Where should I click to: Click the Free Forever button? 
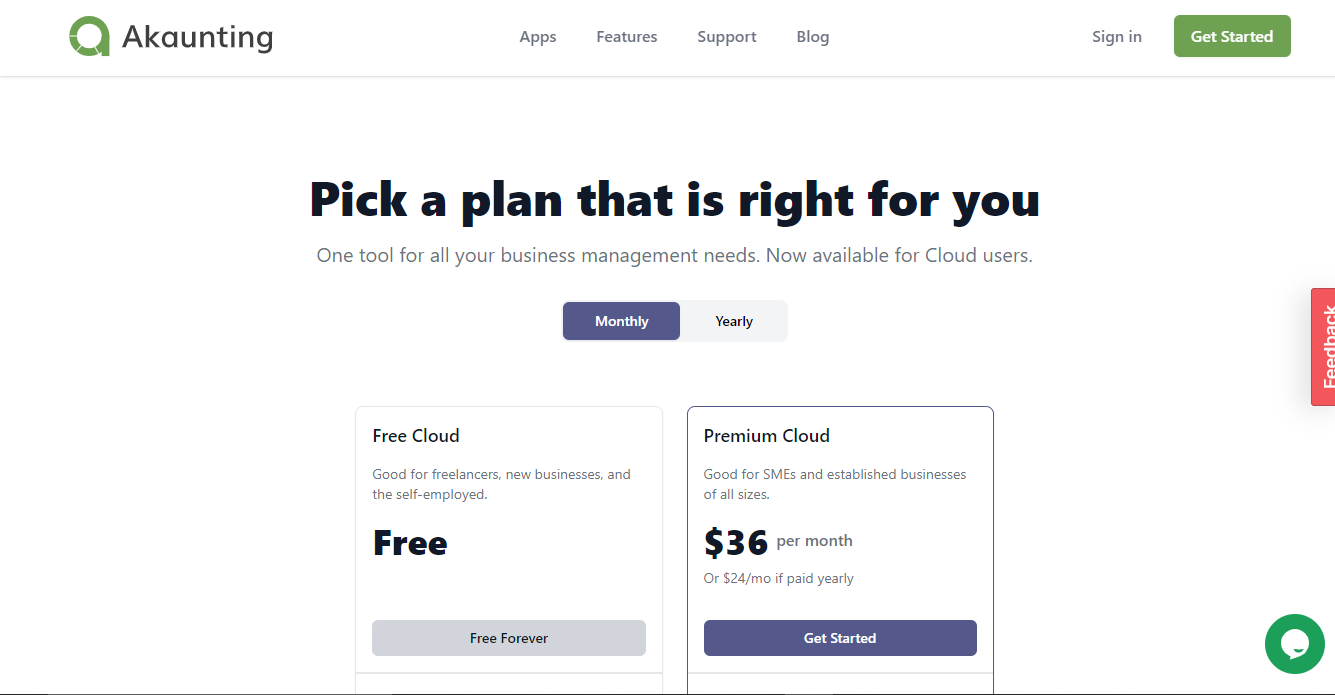508,638
